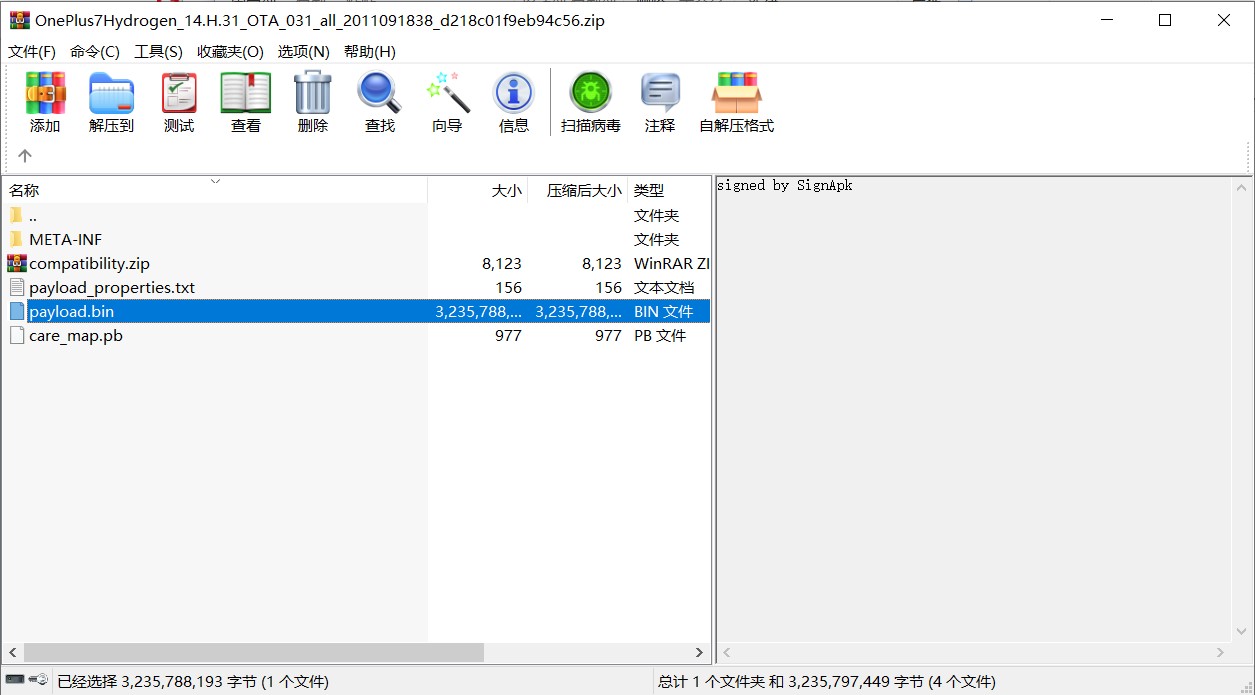Click the compatibility.zip archive file icon

click(16, 263)
